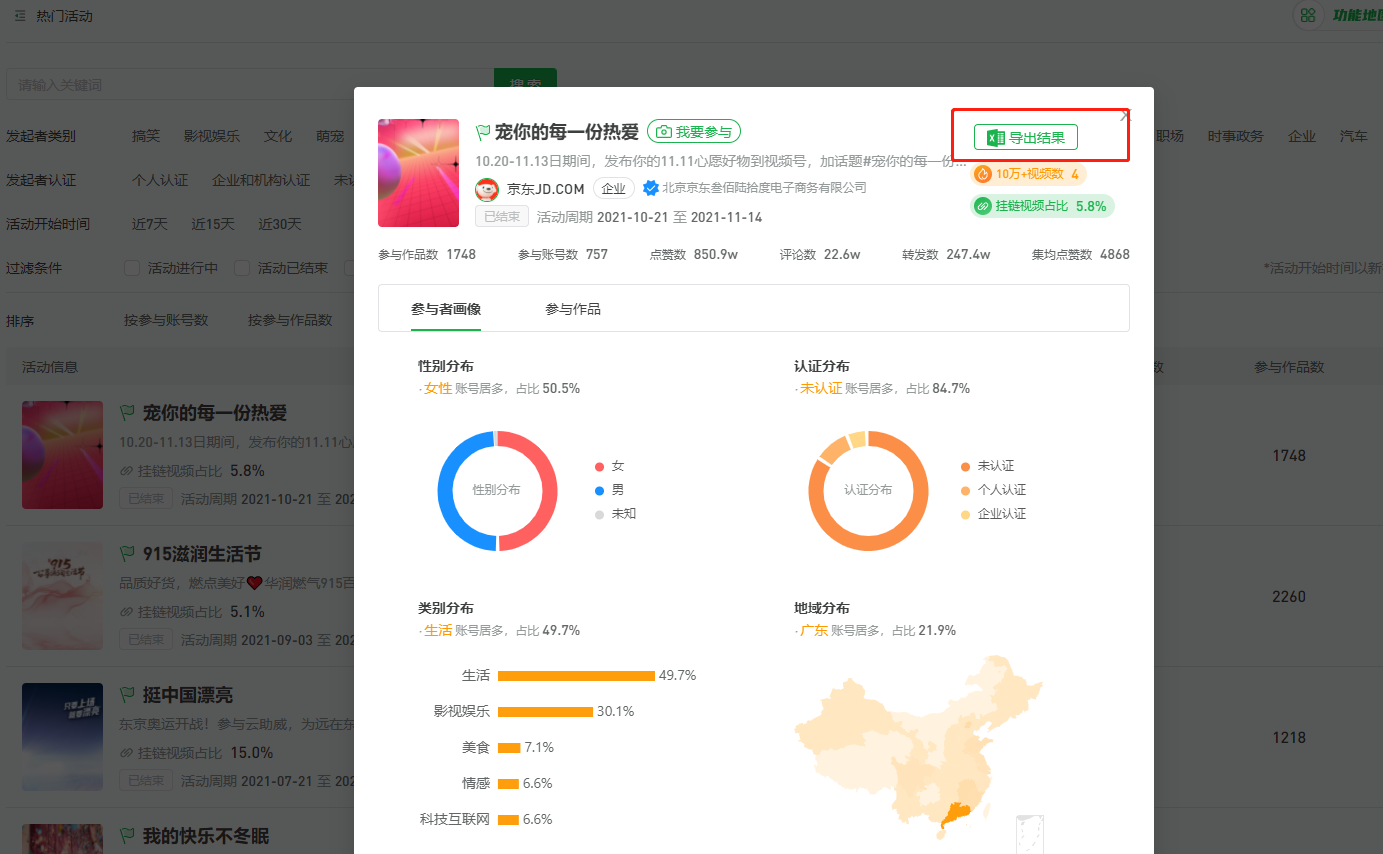The height and width of the screenshot is (854, 1383).
Task: Sort by 按参与账号数
Action: tap(166, 320)
